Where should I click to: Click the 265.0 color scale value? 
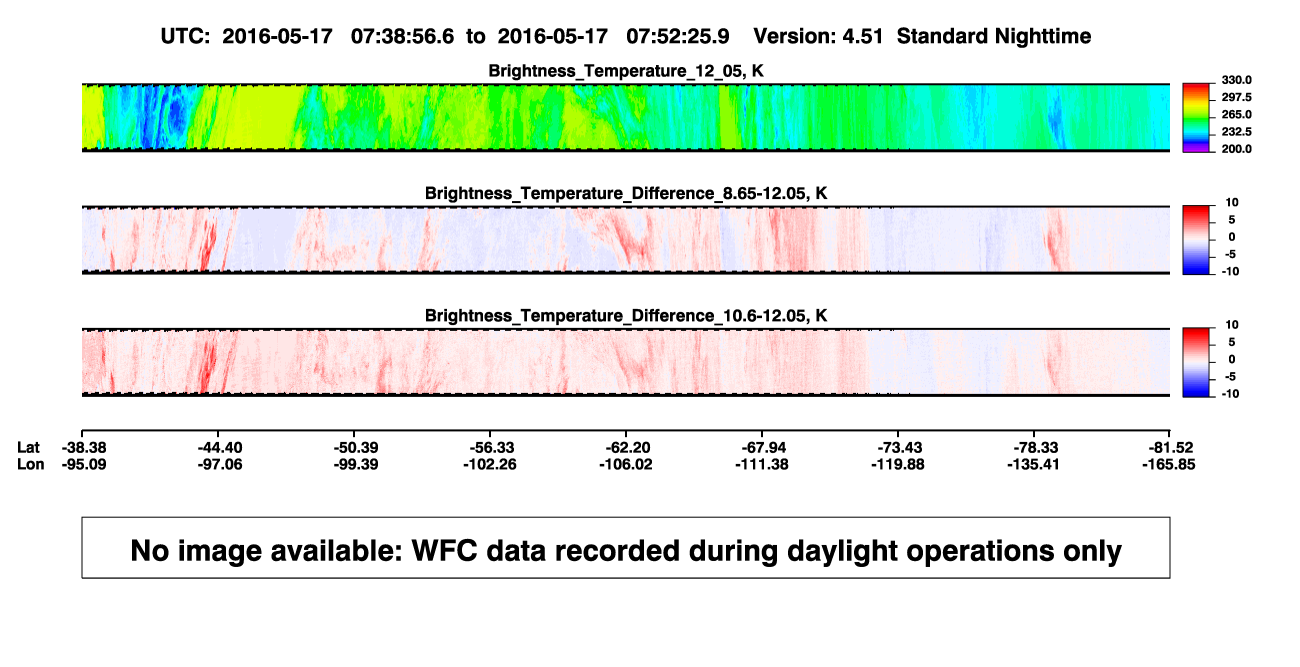tap(1235, 115)
